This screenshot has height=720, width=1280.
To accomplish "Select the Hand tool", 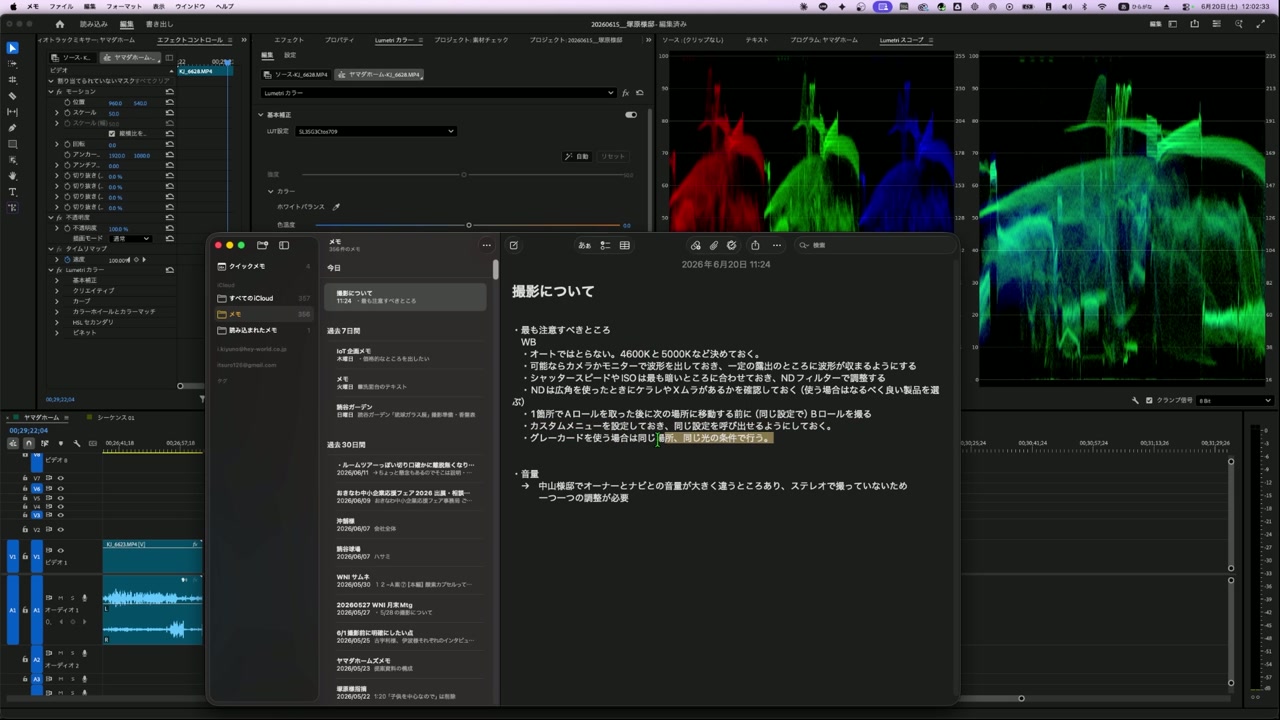I will tap(12, 176).
